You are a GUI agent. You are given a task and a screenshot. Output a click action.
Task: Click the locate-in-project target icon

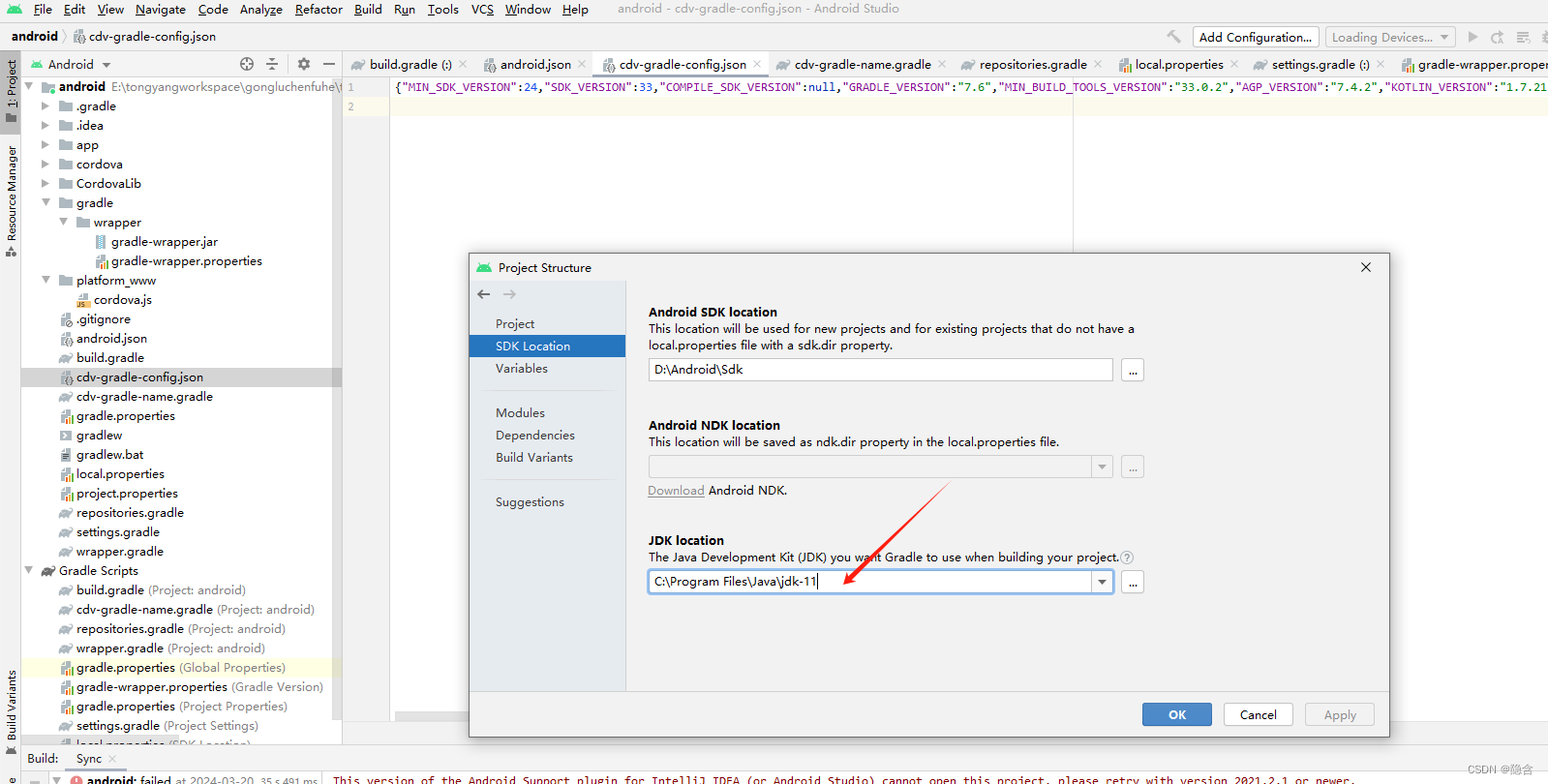coord(247,64)
